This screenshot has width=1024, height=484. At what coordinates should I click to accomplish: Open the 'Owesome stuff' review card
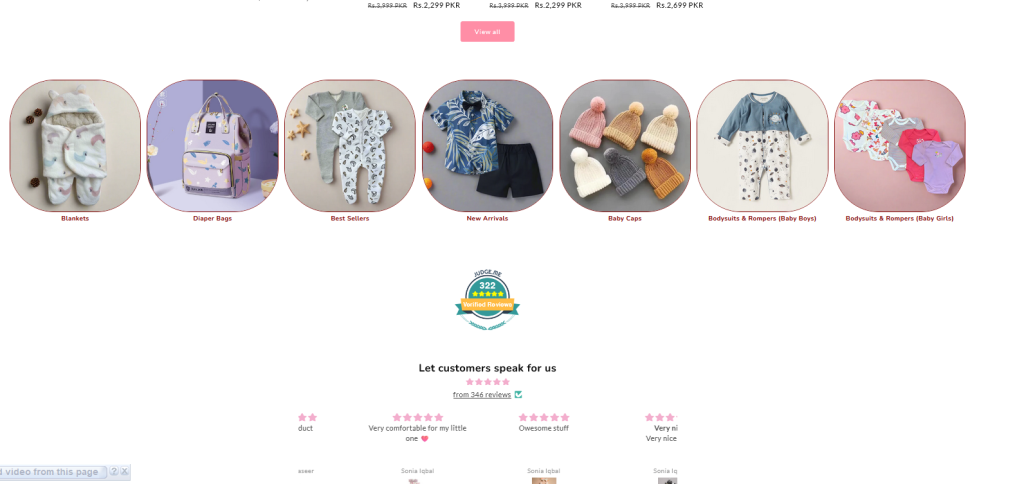(x=543, y=428)
